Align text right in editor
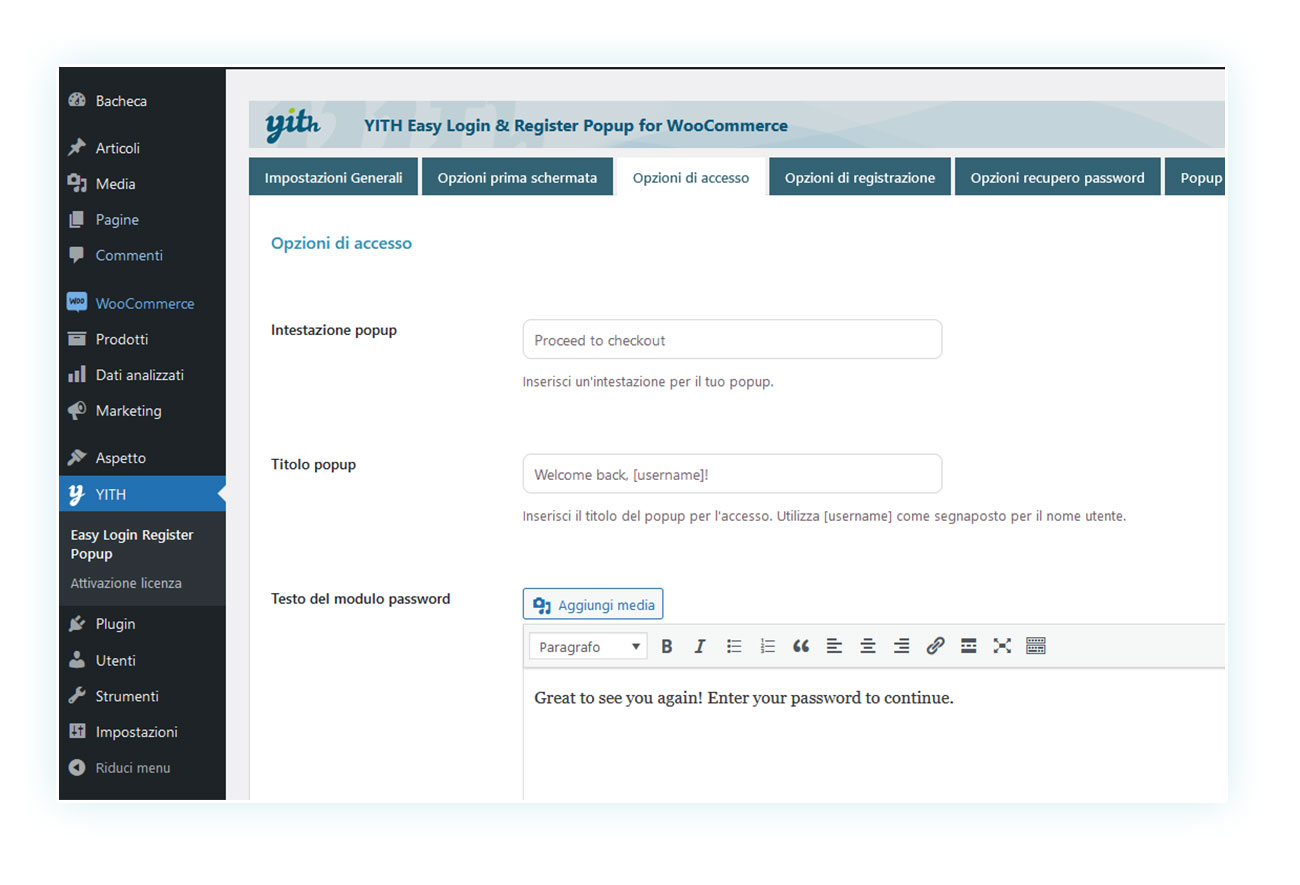Viewport: 1300px width, 885px height. tap(901, 647)
